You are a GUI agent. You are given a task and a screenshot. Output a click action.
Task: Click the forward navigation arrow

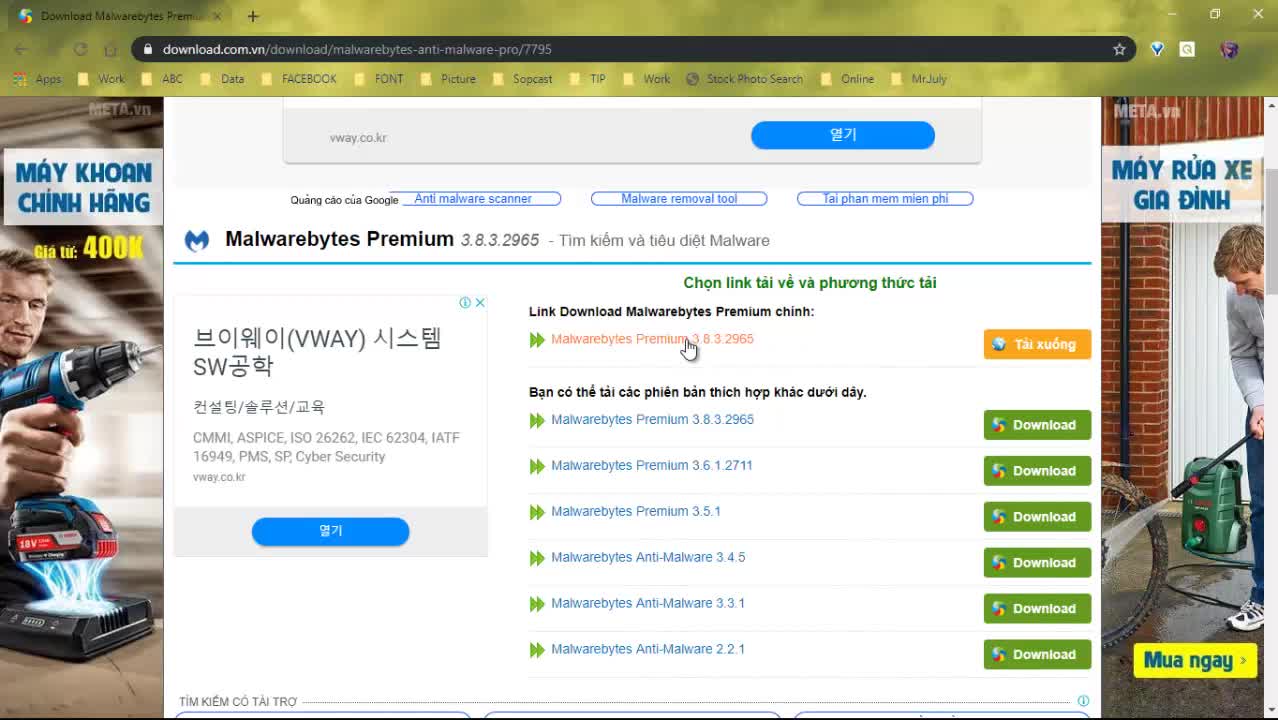click(x=51, y=49)
